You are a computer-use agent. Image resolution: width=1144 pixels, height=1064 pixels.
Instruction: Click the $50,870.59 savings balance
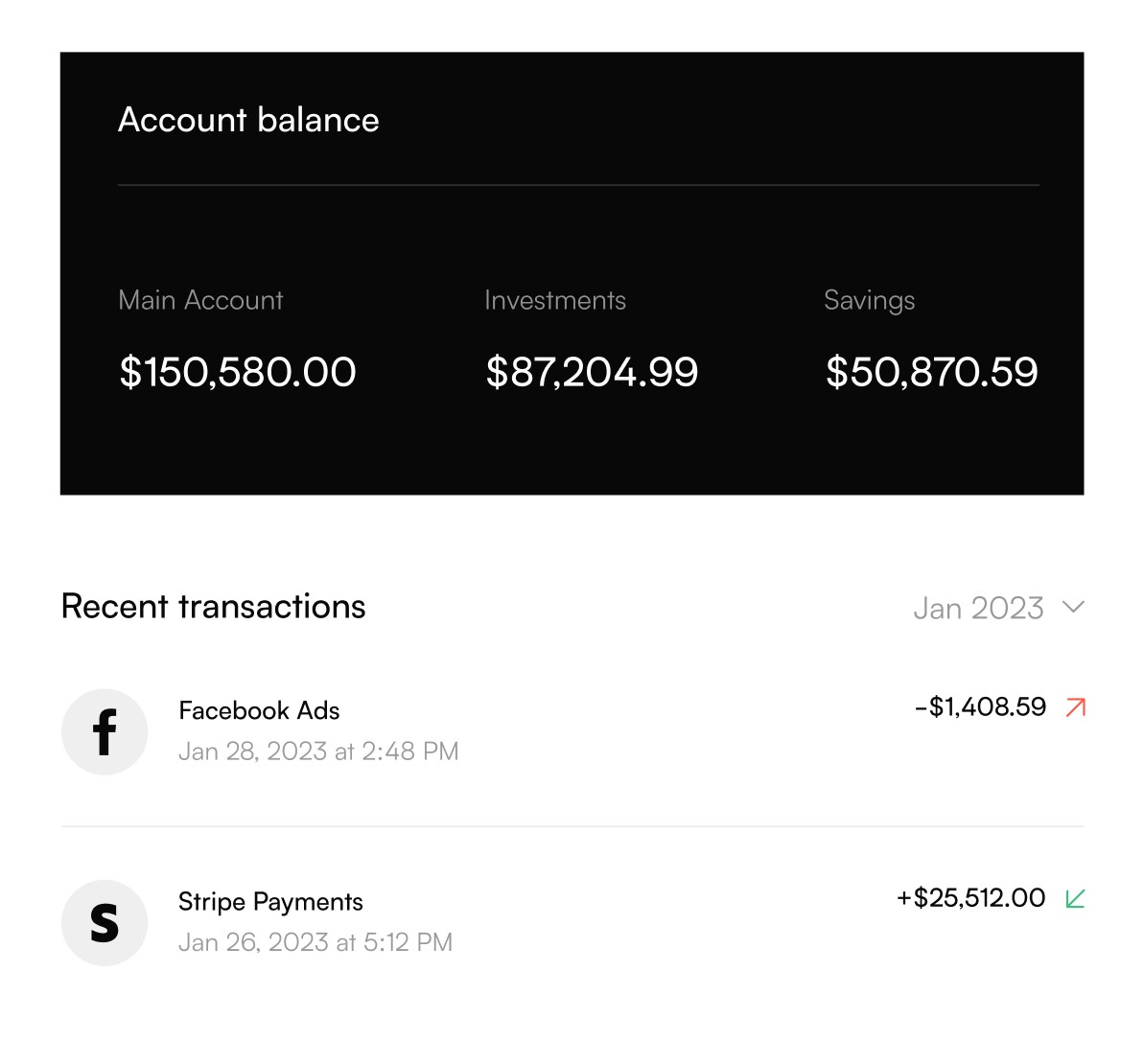coord(932,372)
